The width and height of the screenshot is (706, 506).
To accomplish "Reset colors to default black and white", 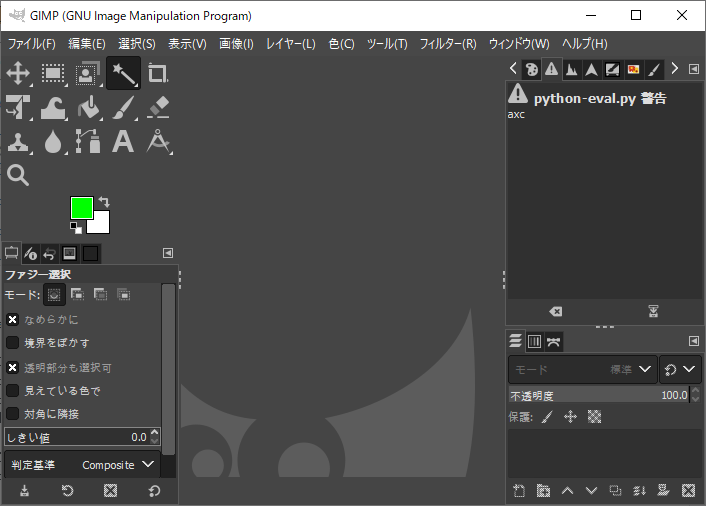I will [x=76, y=228].
